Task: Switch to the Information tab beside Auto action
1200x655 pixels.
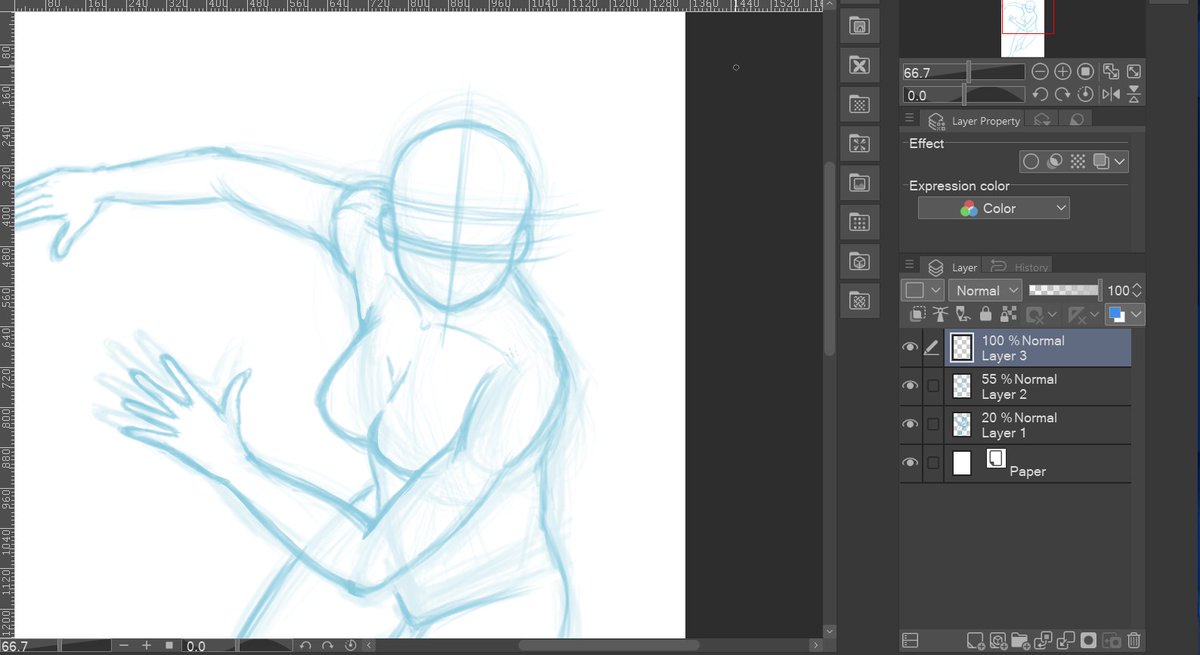Action: 1076,120
